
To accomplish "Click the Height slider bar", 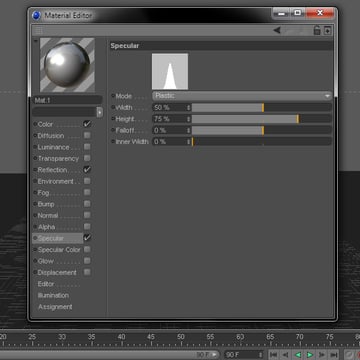I will click(262, 119).
